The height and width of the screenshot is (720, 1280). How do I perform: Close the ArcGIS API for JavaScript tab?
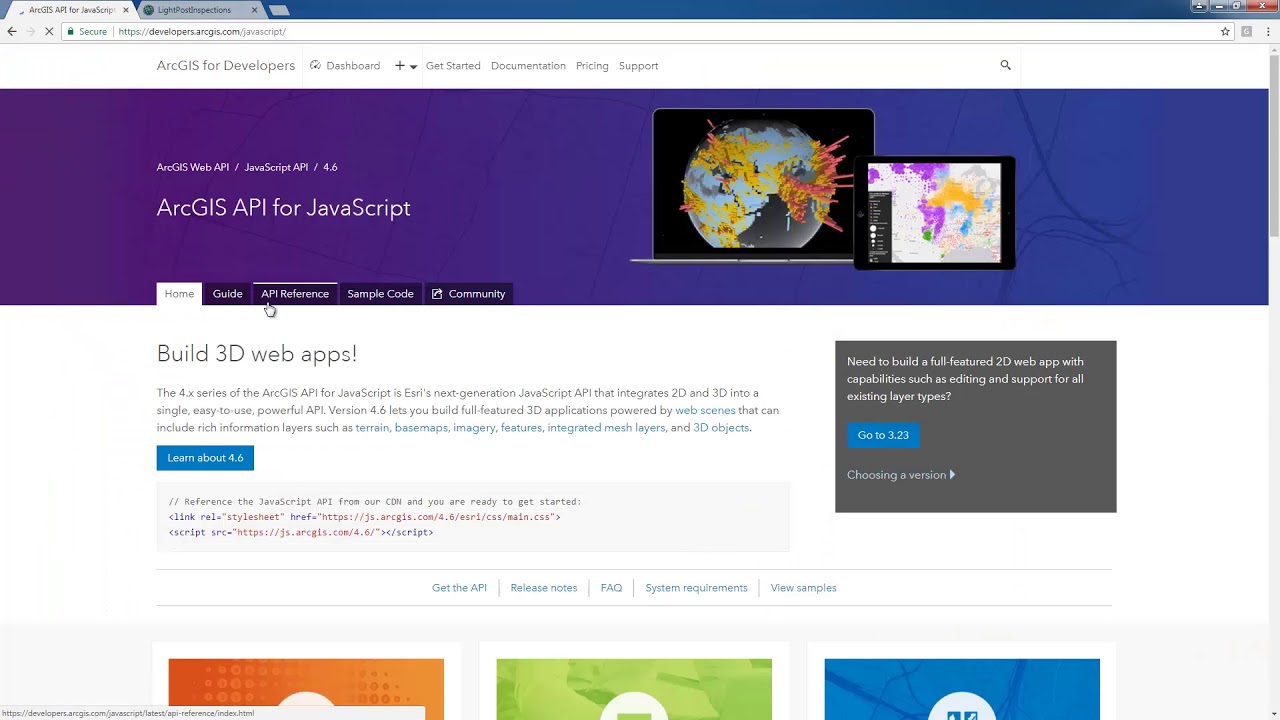126,10
